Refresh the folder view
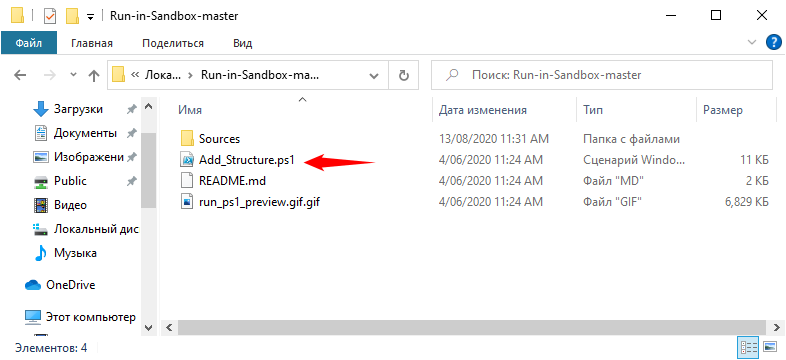The image size is (786, 360). (404, 75)
